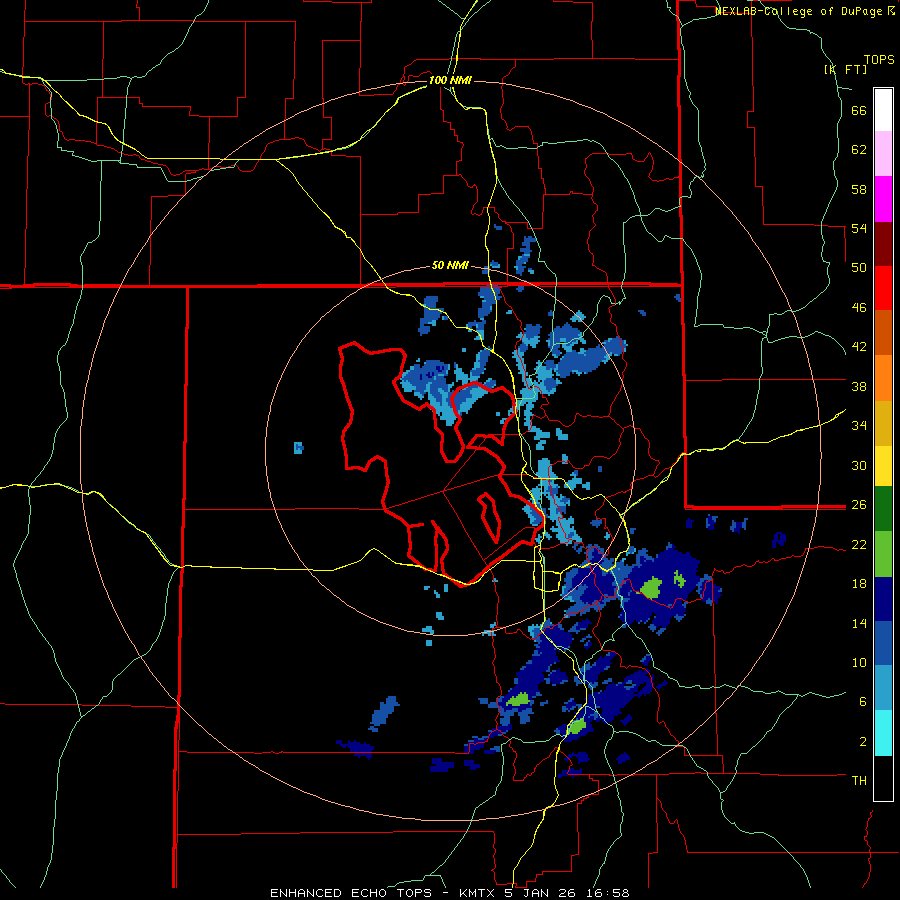Pick the bright orange legend band
This screenshot has width=900, height=900.
883,378
